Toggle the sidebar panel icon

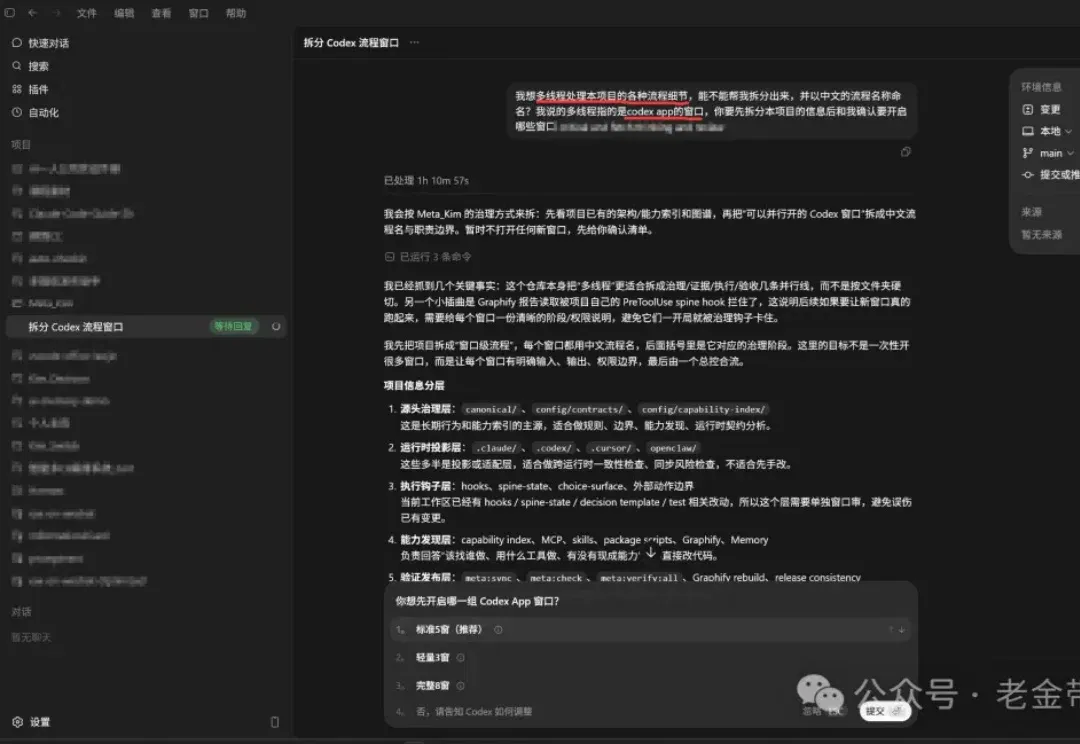(x=9, y=12)
